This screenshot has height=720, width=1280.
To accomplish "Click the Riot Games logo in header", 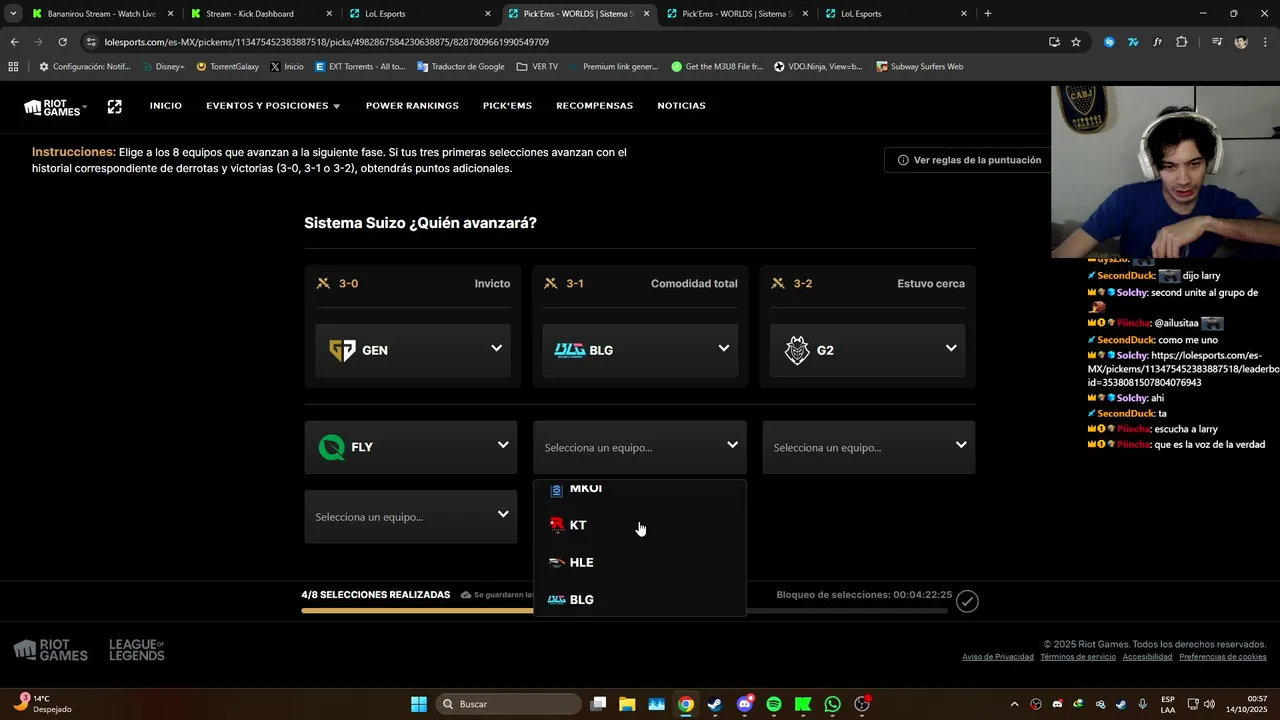I will 55,107.
